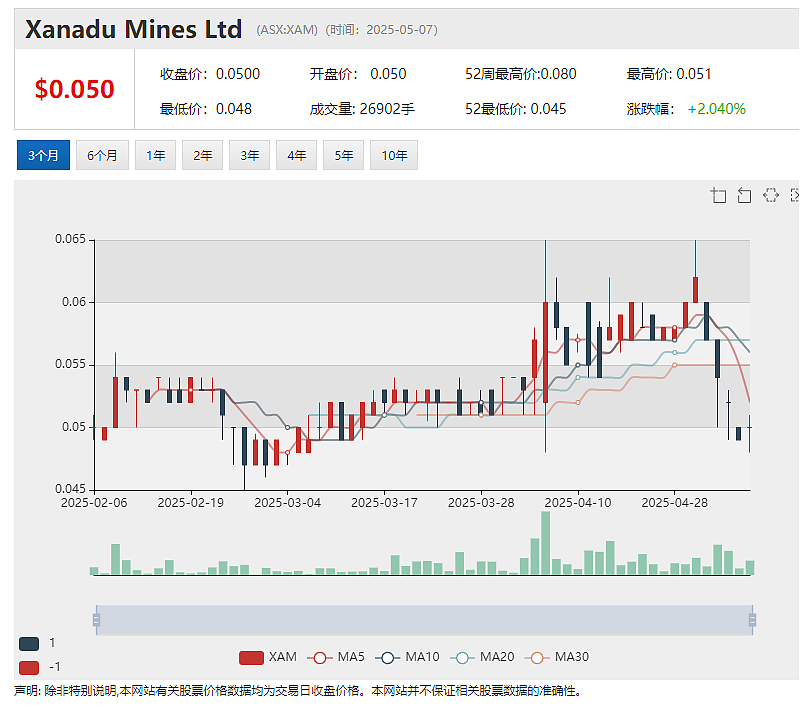This screenshot has height=707, width=810.
Task: Toggle the MA20 line legend entry
Action: [482, 657]
